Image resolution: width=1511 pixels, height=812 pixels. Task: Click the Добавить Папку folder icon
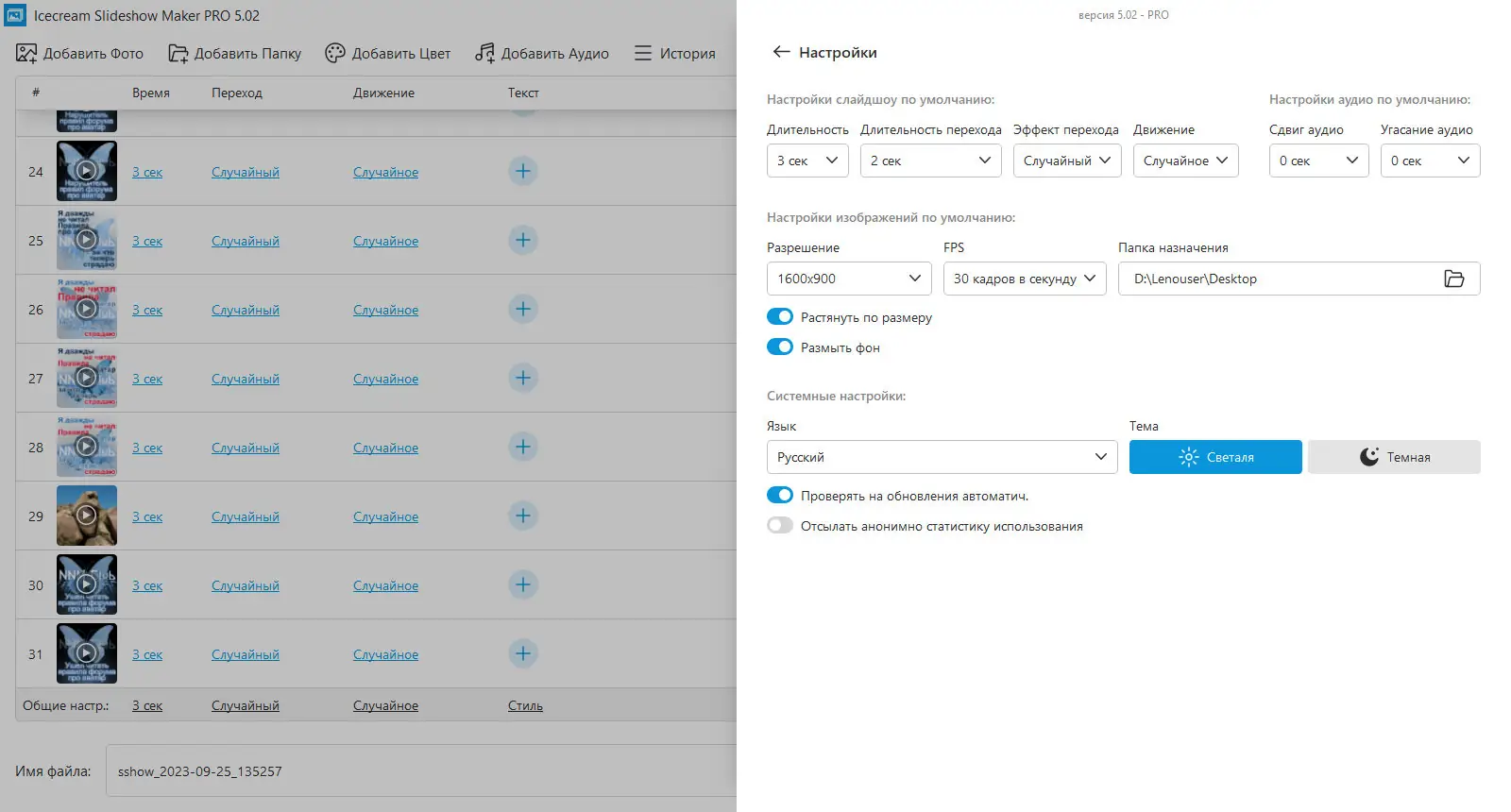(x=178, y=54)
